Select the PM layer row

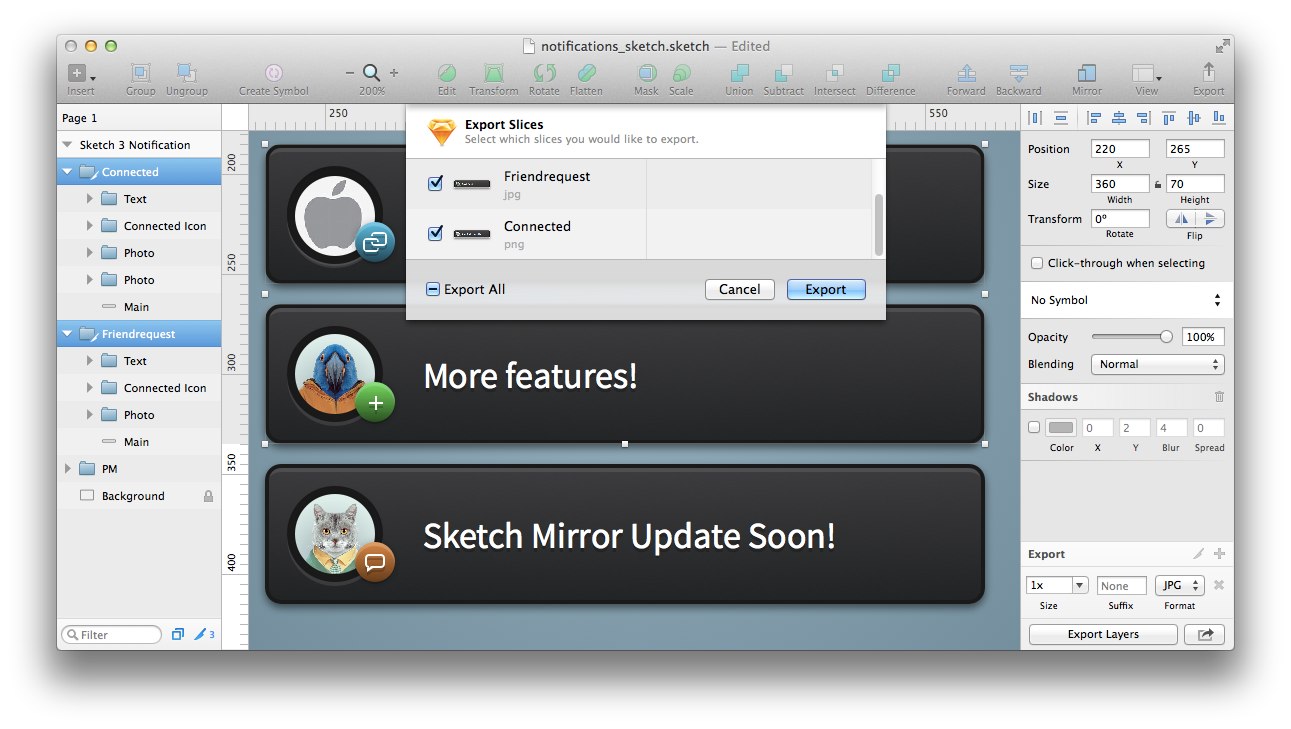click(x=139, y=469)
